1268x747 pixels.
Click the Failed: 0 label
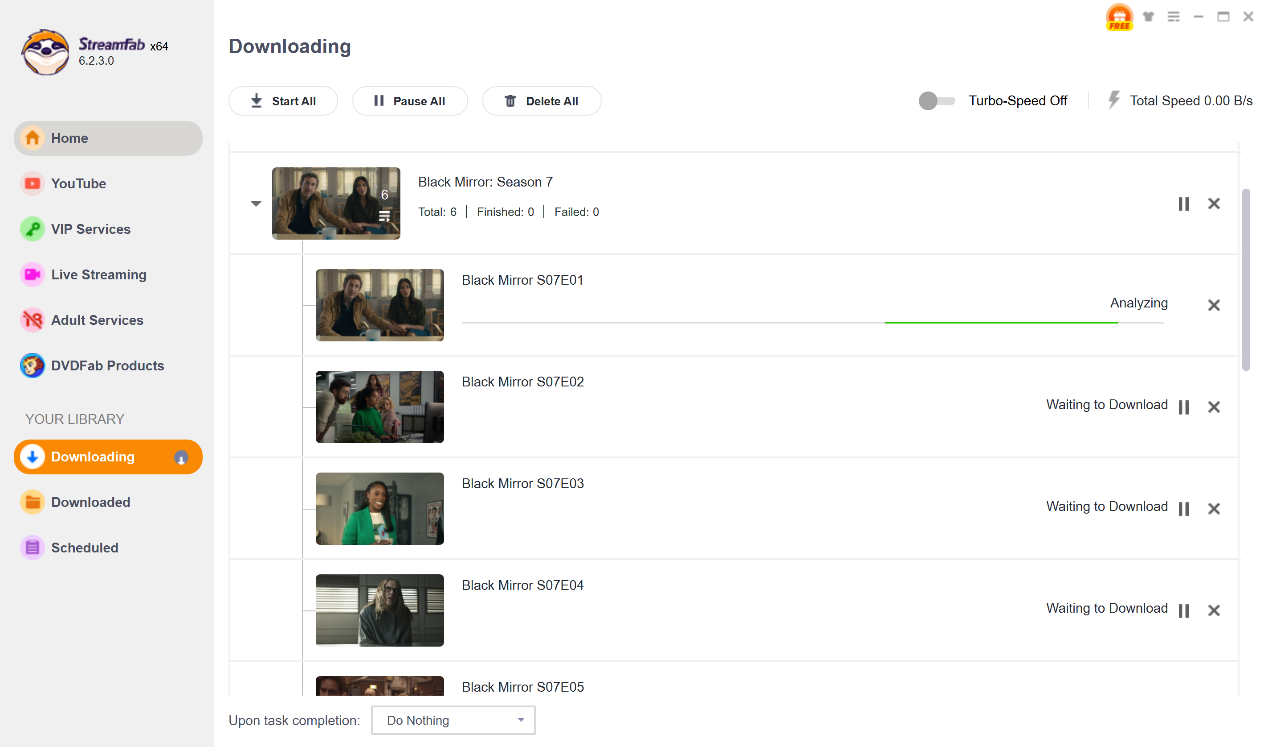pos(577,212)
